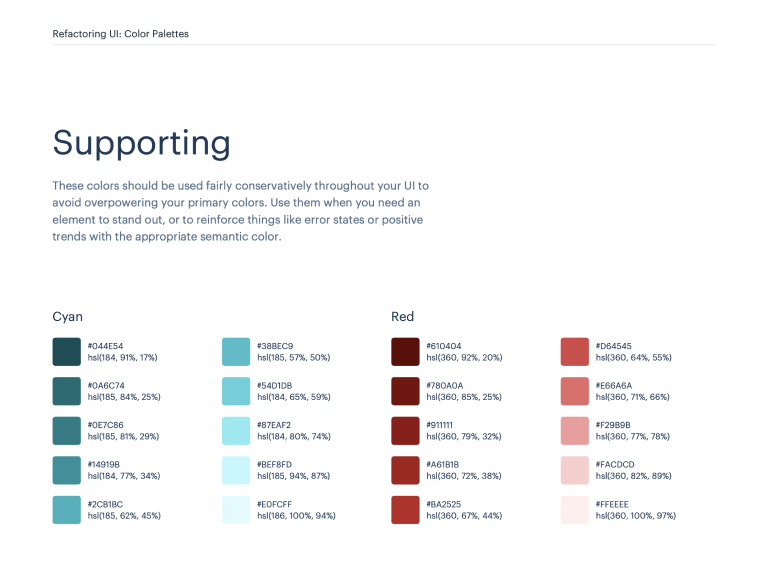
Task: Select the red swatch #D64545
Action: tap(575, 352)
